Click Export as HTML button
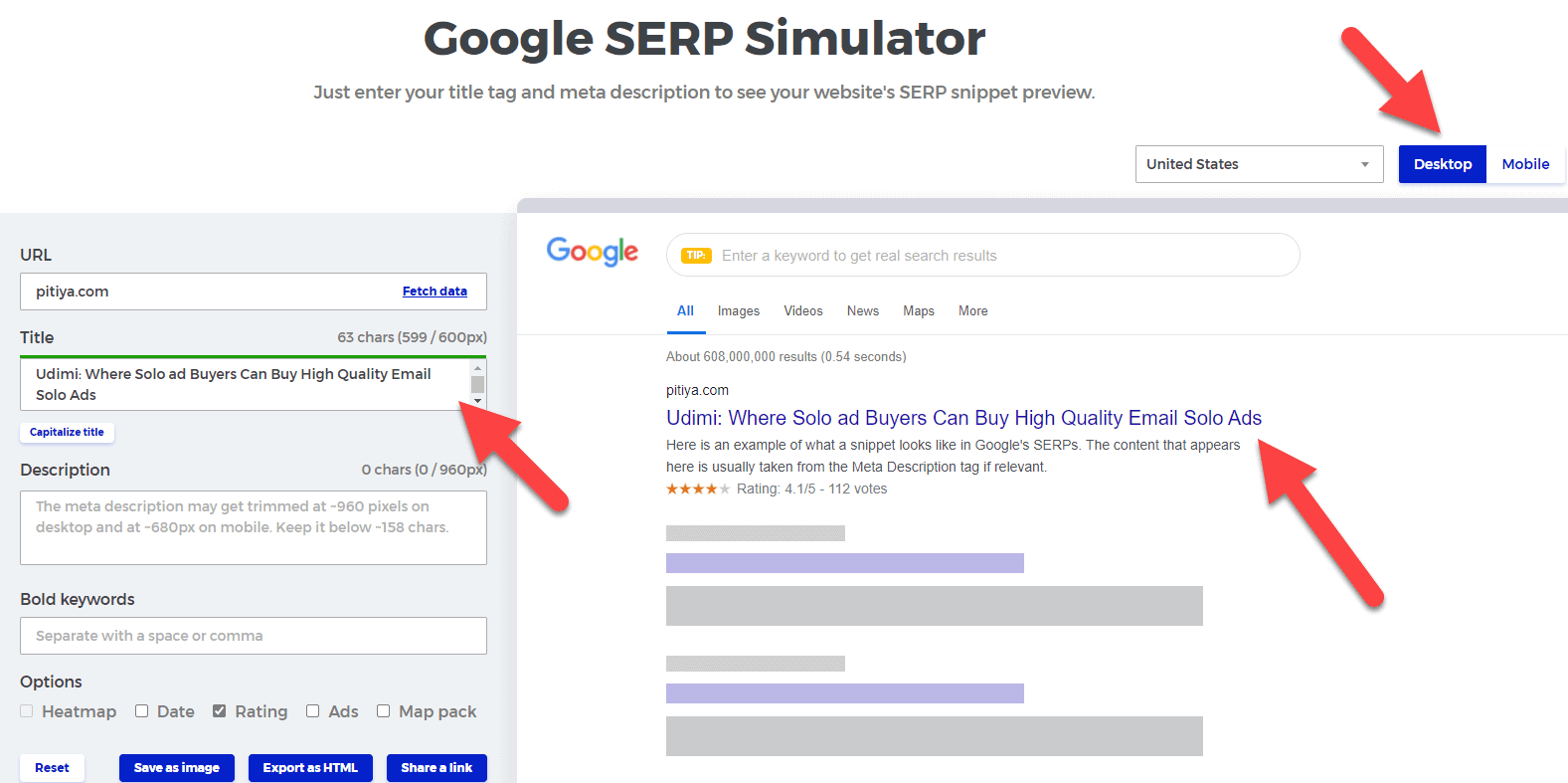Viewport: 1568px width, 783px height. [x=310, y=768]
